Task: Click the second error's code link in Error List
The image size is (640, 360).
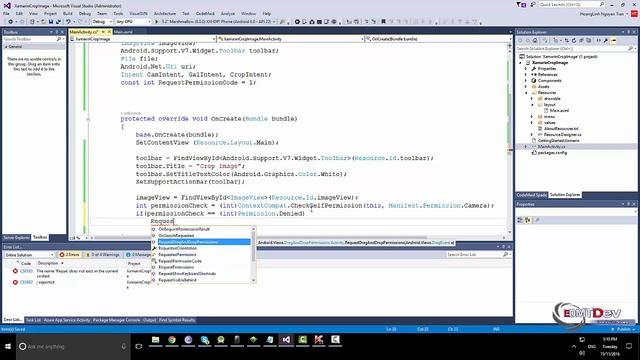Action: pyautogui.click(x=27, y=282)
